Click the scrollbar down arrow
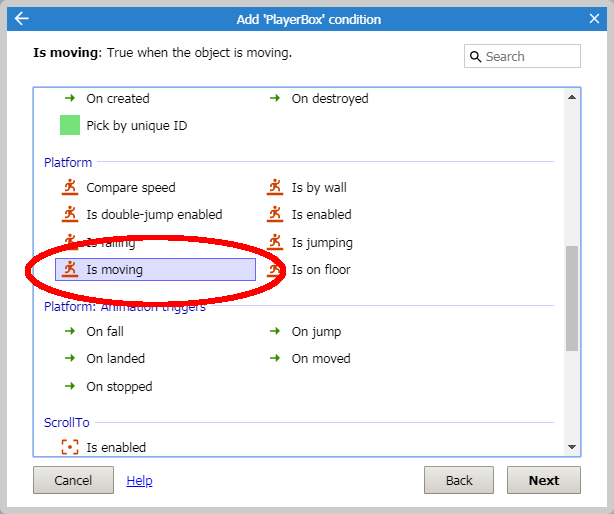Screen dimensions: 614x514 coord(572,447)
